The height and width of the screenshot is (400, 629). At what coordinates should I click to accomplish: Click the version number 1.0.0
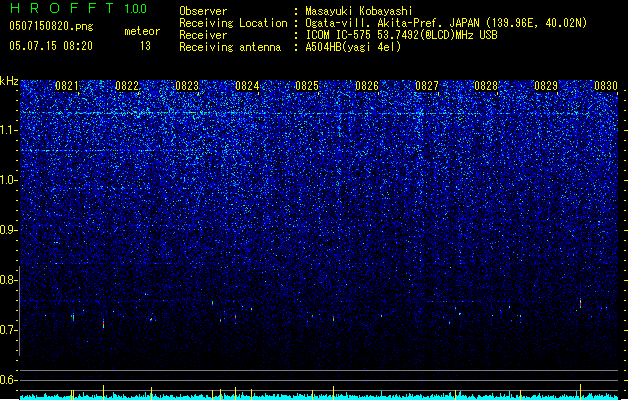136,8
